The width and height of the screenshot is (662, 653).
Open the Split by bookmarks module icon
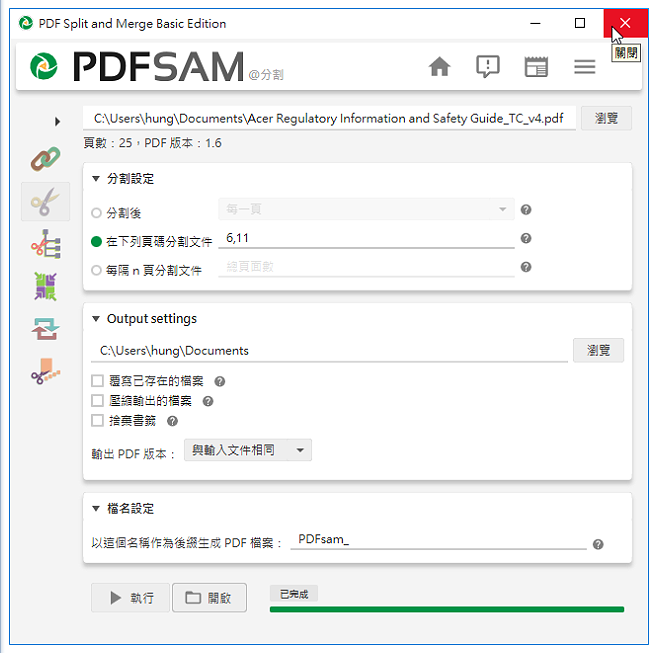pos(46,244)
